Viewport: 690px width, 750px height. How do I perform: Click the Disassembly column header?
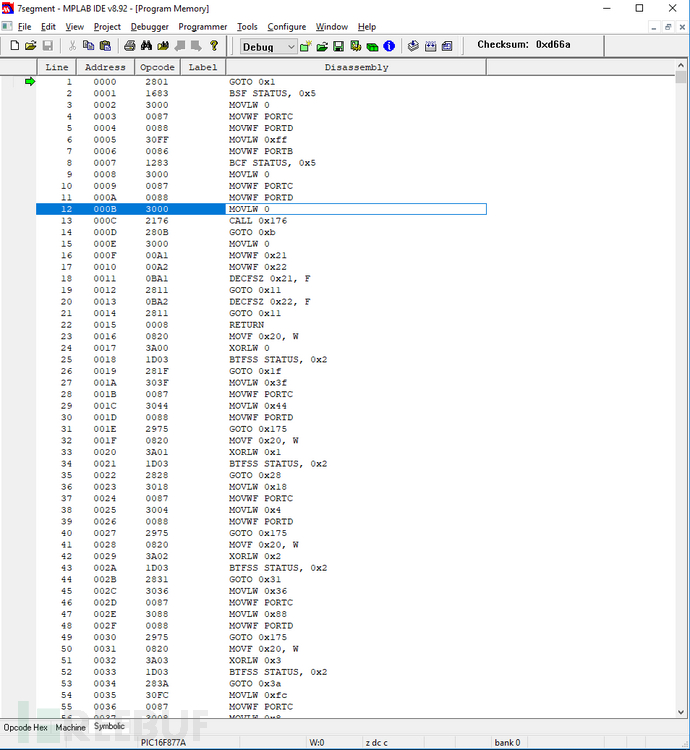click(x=356, y=67)
